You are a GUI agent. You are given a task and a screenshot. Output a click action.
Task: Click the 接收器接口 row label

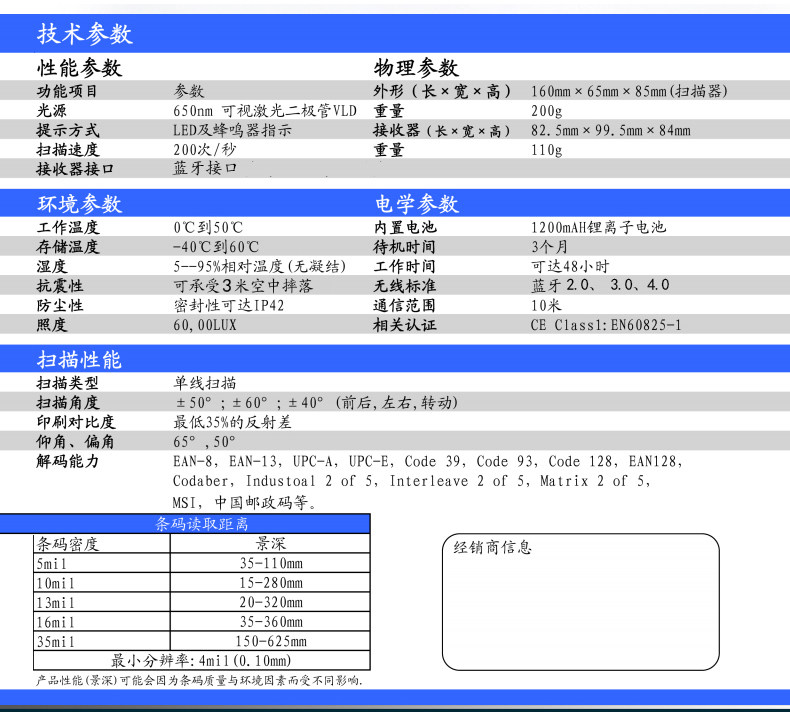pyautogui.click(x=75, y=169)
